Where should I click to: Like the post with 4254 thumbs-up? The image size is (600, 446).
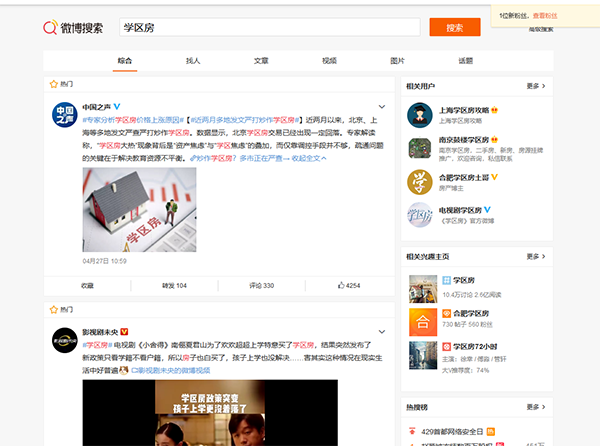coord(349,285)
